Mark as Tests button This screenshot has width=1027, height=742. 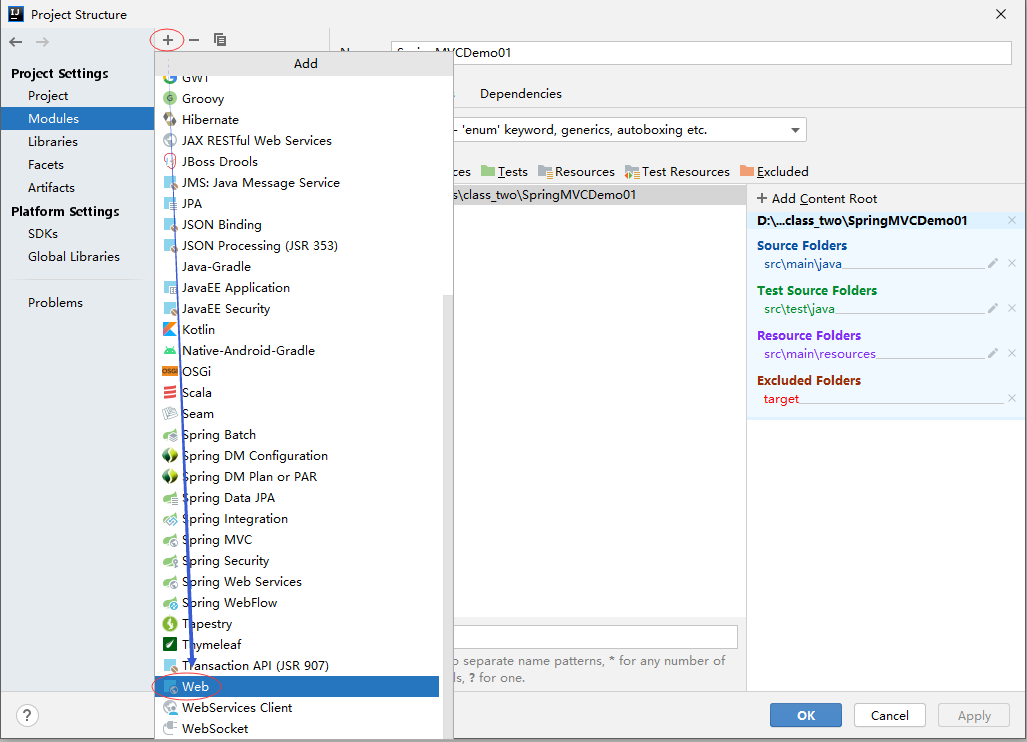[504, 172]
